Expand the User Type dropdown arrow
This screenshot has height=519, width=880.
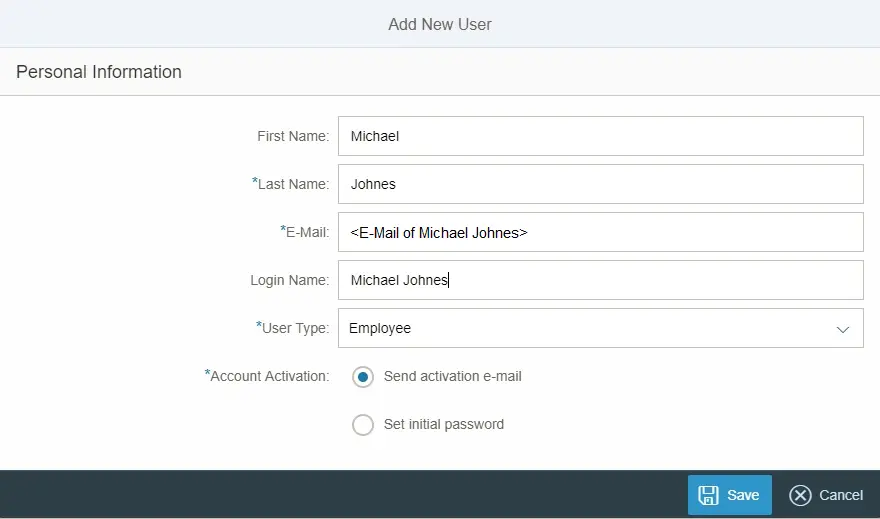[x=843, y=329]
